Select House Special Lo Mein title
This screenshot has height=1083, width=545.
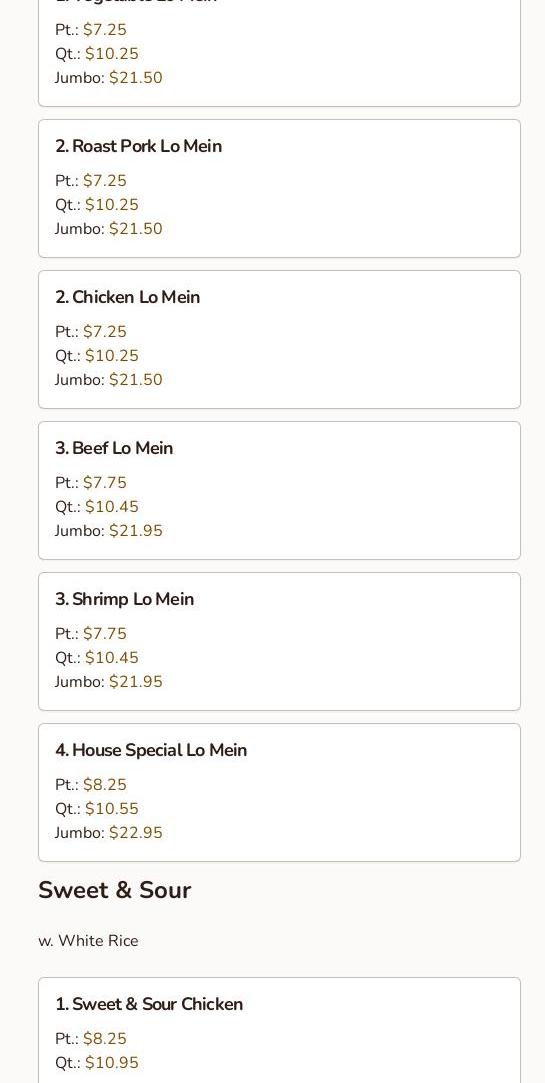151,750
